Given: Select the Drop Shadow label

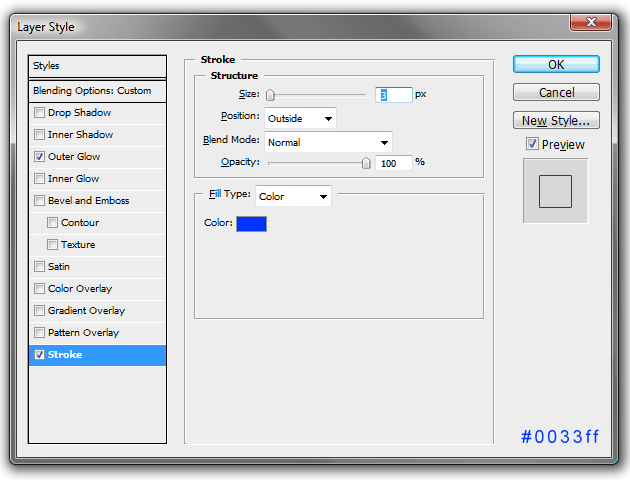Looking at the screenshot, I should (x=80, y=113).
